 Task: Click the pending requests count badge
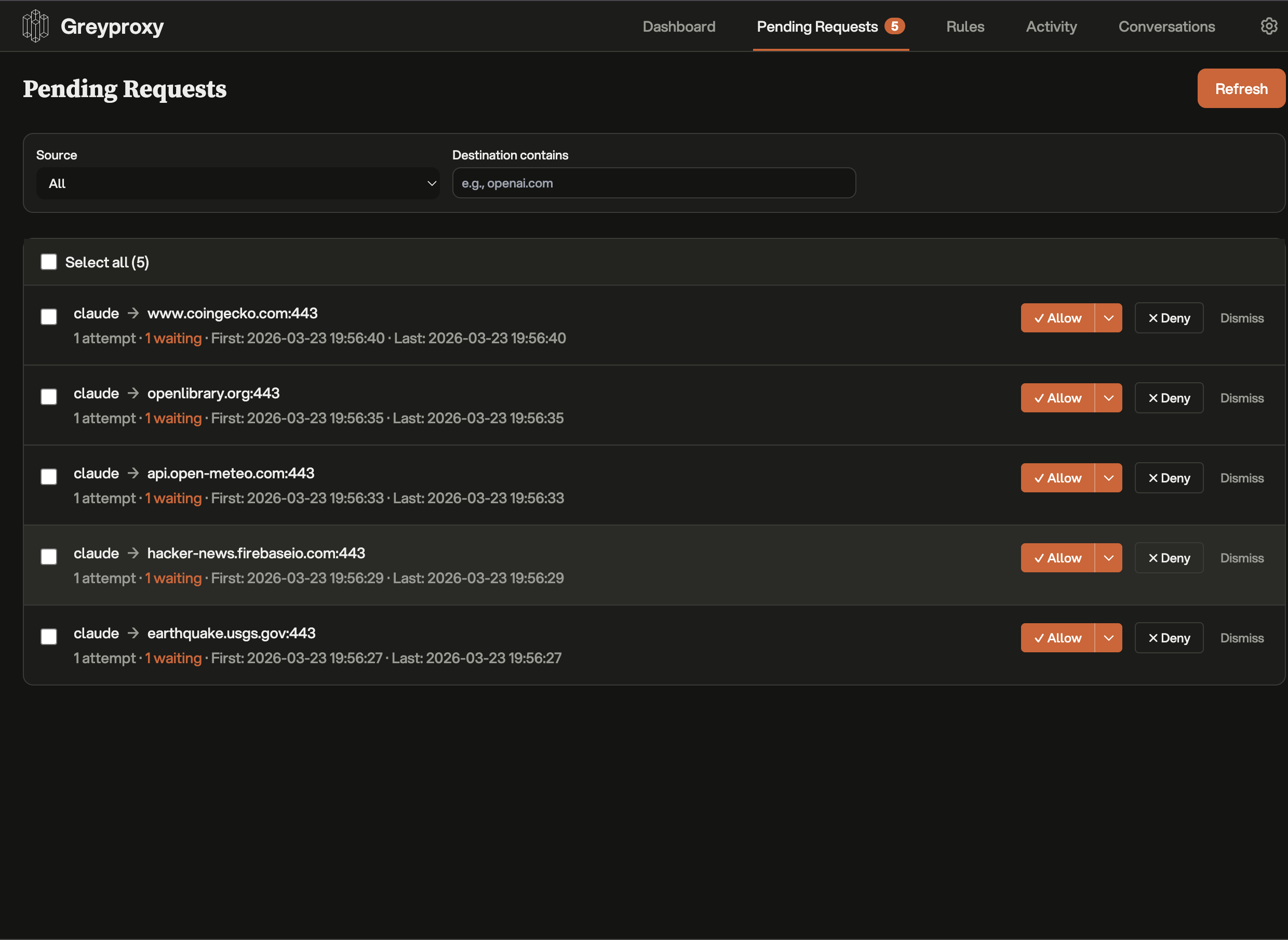tap(894, 26)
